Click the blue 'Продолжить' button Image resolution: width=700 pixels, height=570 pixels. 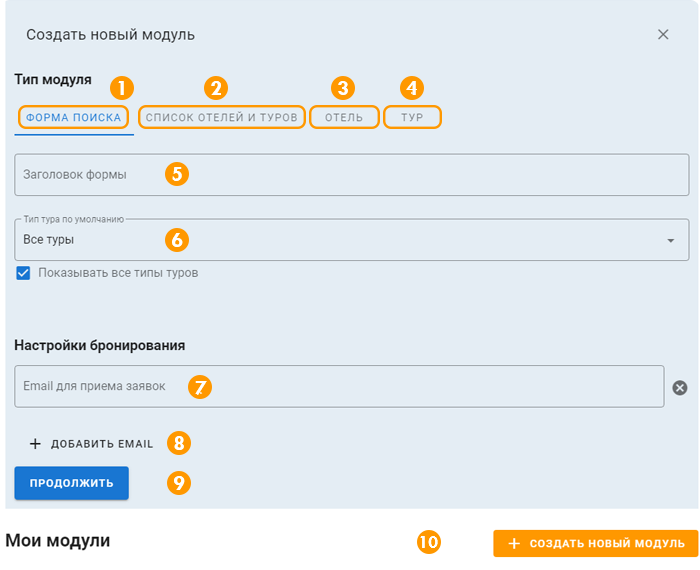click(71, 483)
